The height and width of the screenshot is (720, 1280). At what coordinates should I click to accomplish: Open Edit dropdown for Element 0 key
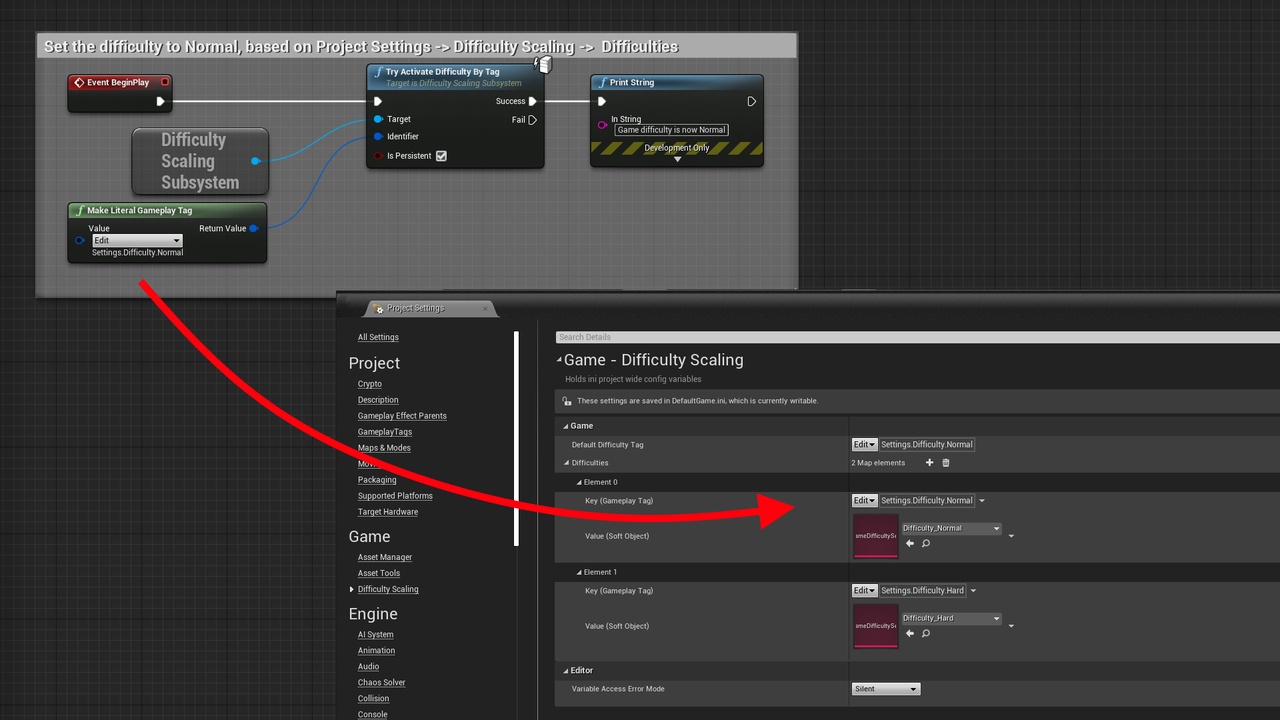[864, 501]
